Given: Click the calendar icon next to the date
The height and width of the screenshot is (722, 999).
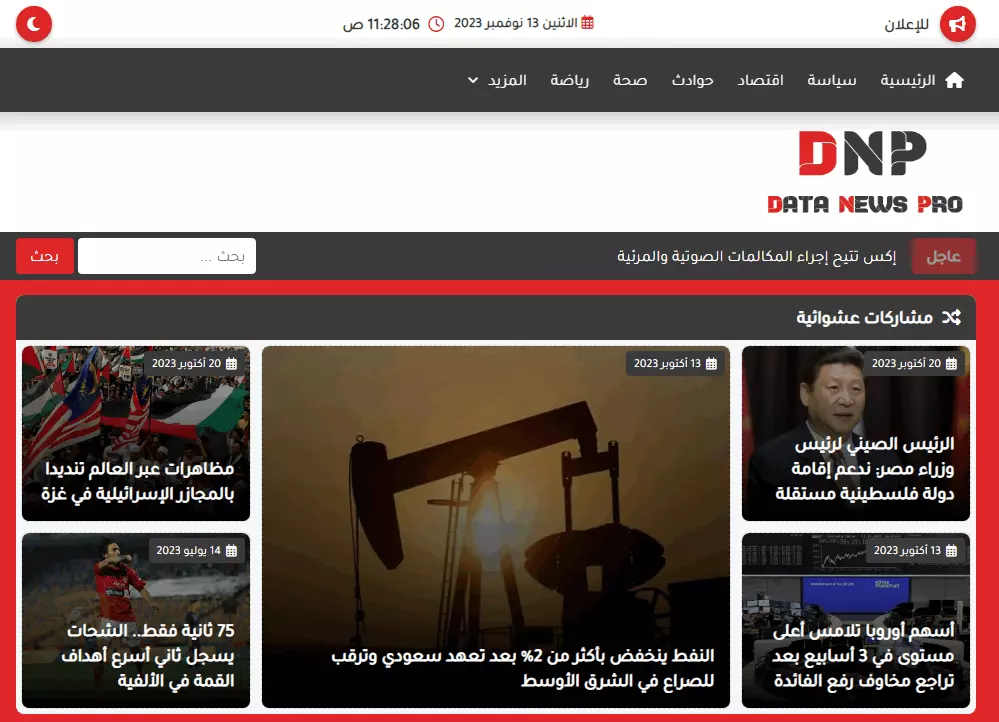Looking at the screenshot, I should (x=587, y=23).
